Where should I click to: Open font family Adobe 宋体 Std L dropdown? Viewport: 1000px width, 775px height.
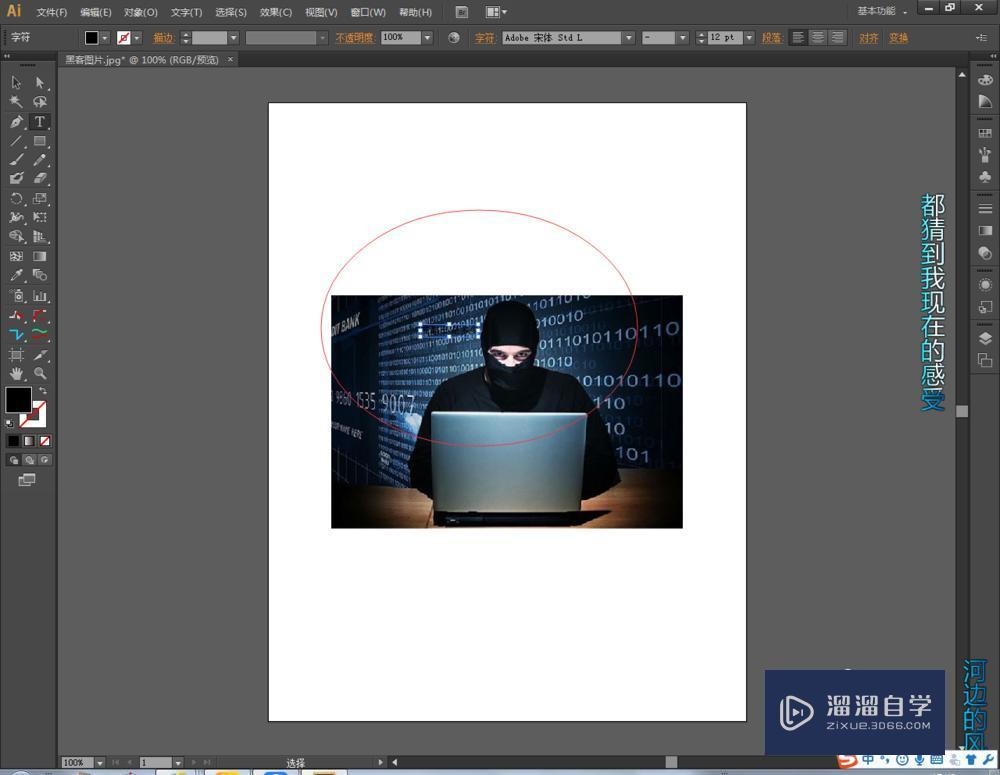tap(629, 38)
